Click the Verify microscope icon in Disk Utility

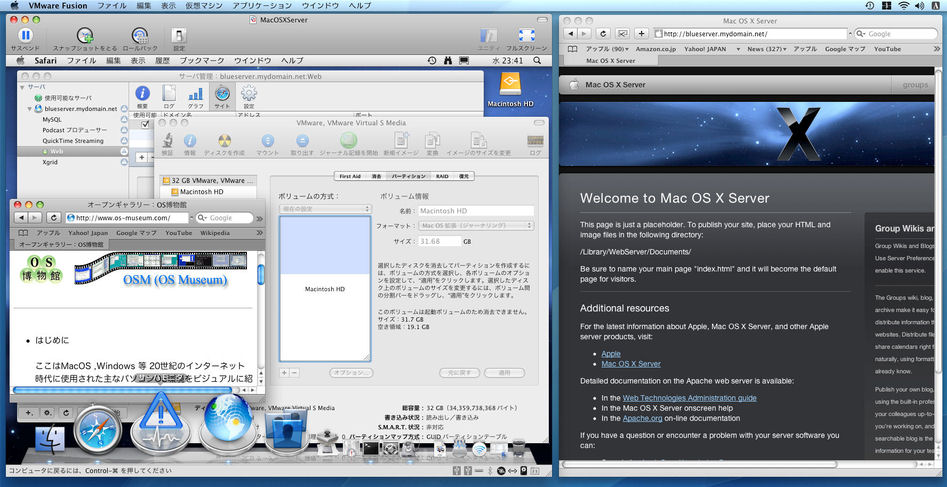pyautogui.click(x=167, y=141)
